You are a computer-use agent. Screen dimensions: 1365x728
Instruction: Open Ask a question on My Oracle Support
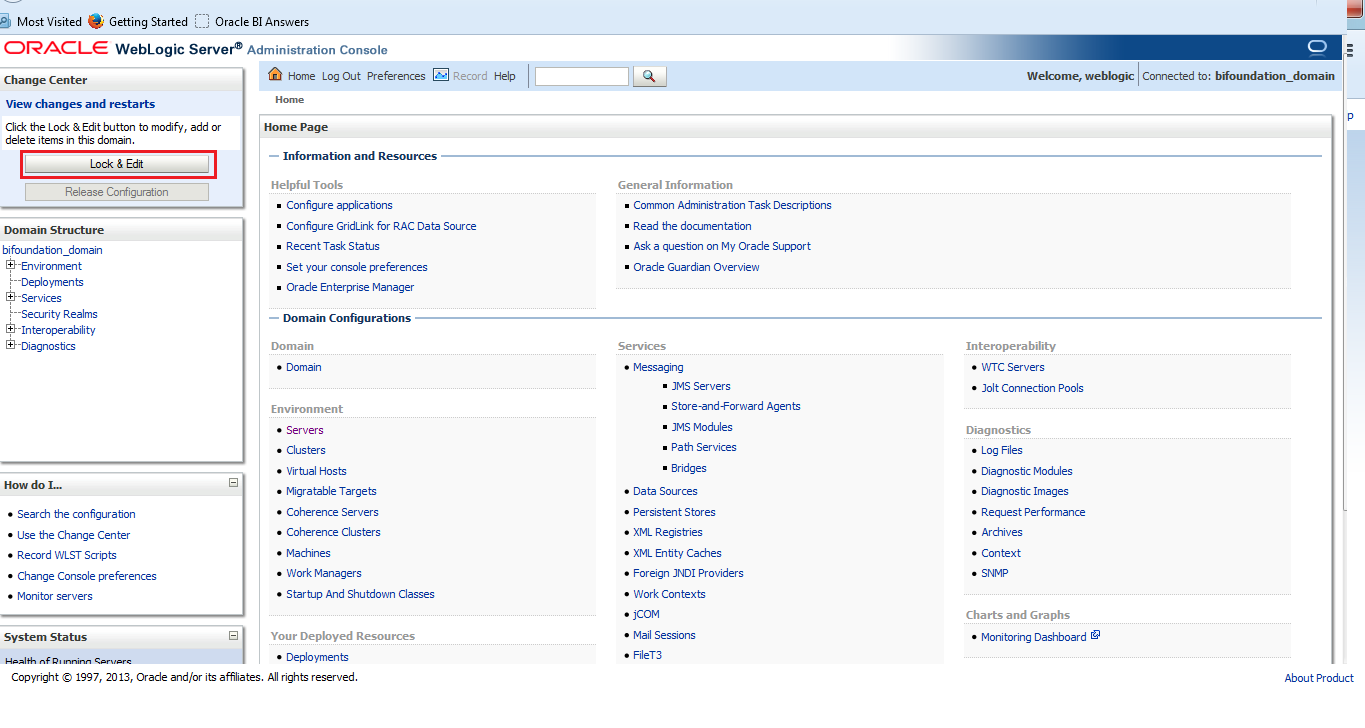pos(722,246)
